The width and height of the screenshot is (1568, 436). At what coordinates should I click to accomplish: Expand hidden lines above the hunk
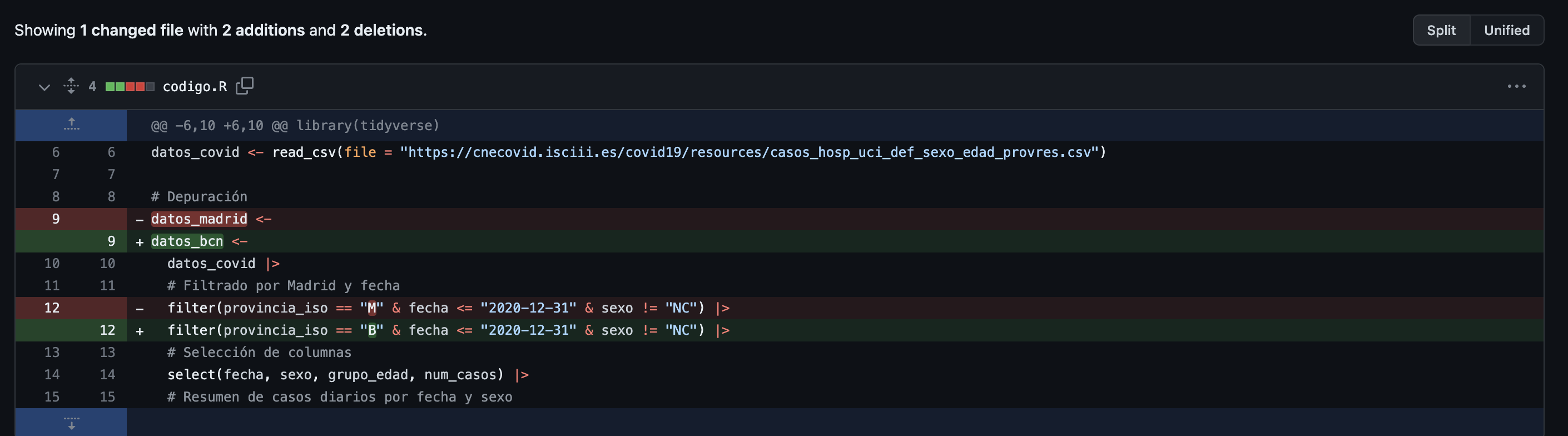pyautogui.click(x=71, y=125)
